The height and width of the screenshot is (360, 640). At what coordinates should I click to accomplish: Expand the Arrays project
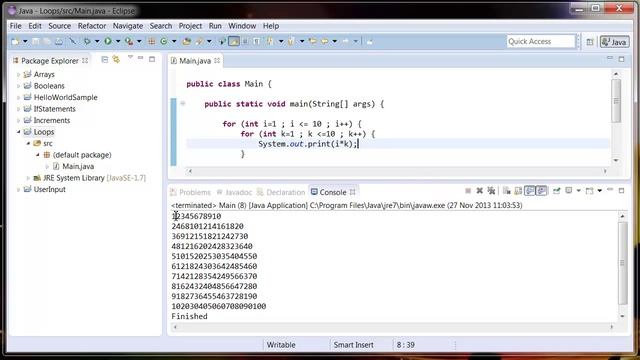click(x=18, y=75)
